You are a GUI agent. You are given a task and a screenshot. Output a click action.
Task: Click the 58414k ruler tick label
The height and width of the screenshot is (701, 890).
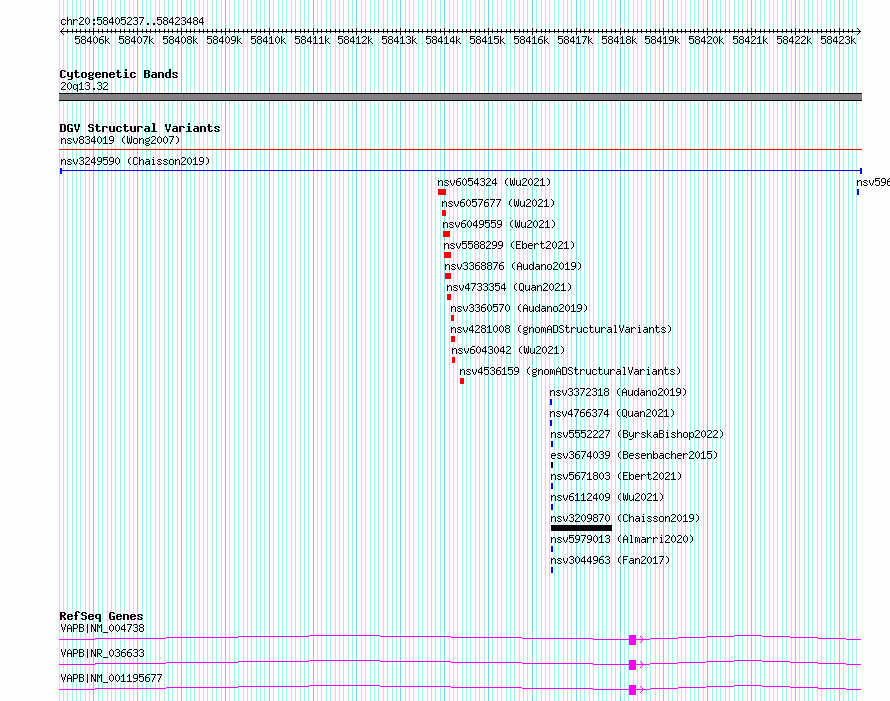(x=443, y=40)
